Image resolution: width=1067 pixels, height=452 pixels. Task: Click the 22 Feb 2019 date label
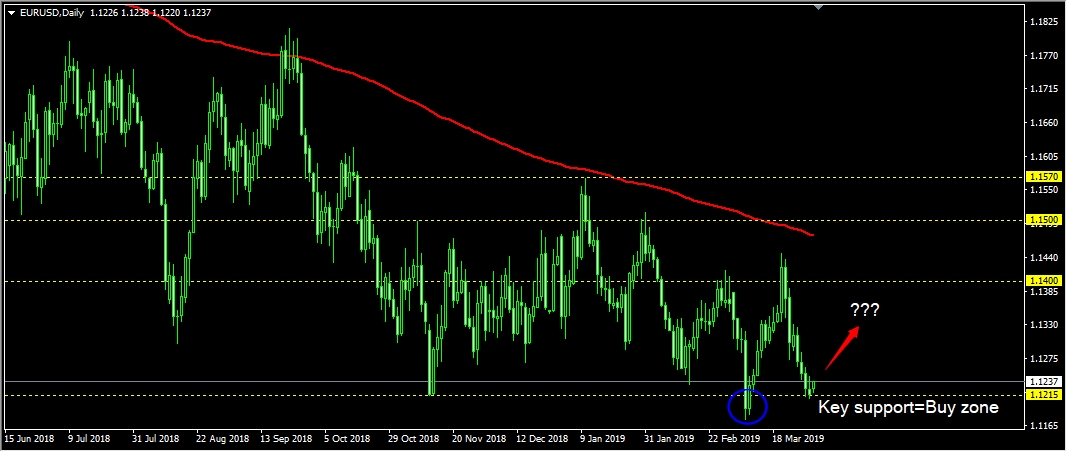(x=732, y=439)
